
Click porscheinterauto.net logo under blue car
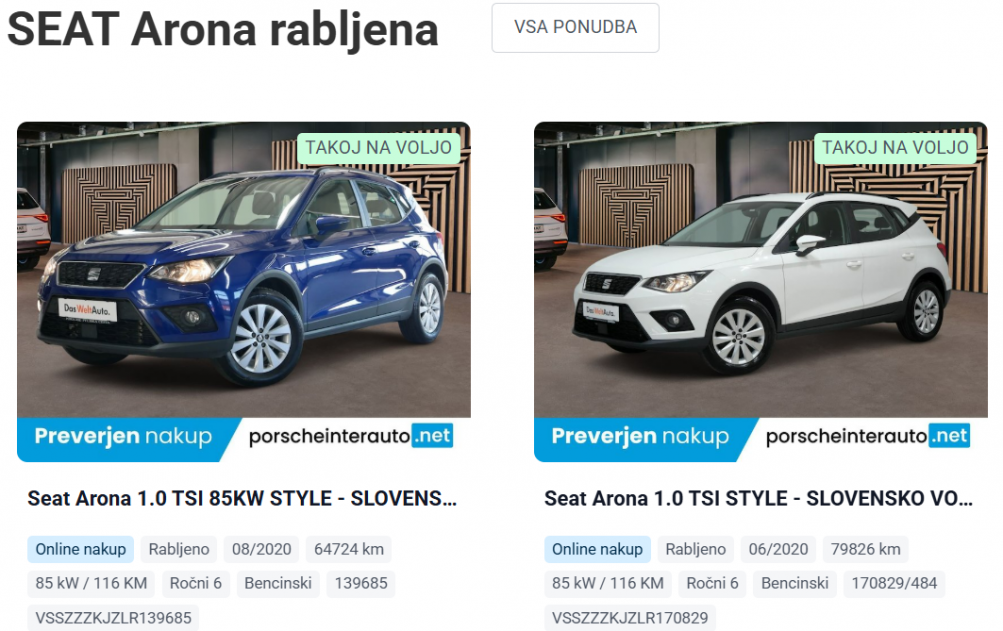(351, 436)
